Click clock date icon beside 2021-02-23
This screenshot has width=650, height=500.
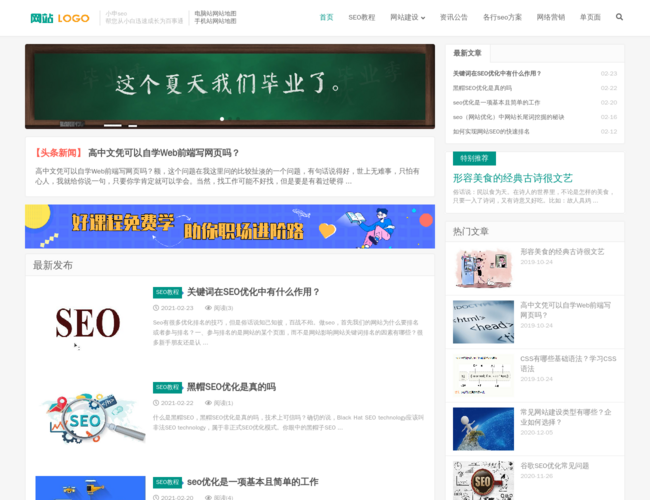[156, 308]
